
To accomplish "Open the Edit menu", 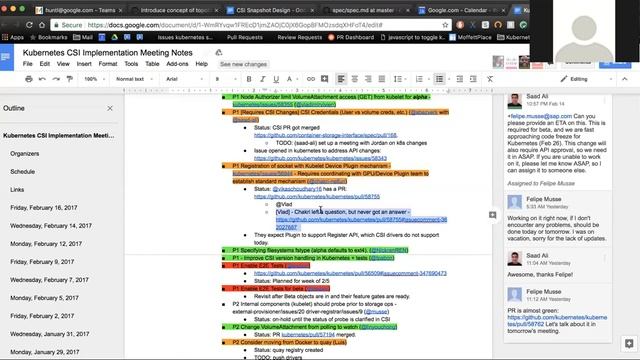I will click(x=44, y=64).
